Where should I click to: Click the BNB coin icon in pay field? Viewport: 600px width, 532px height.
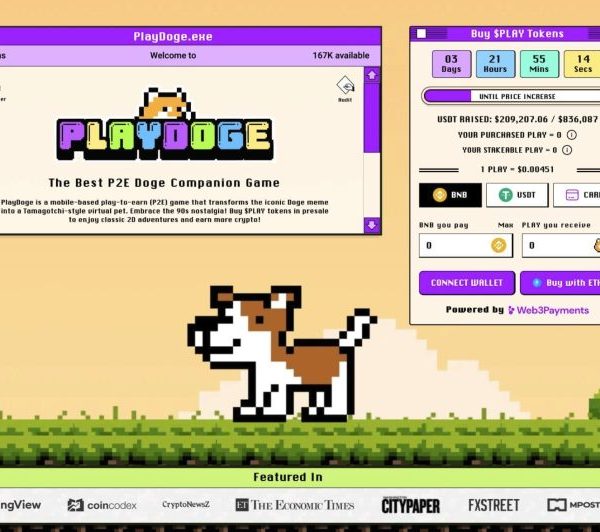pyautogui.click(x=498, y=245)
